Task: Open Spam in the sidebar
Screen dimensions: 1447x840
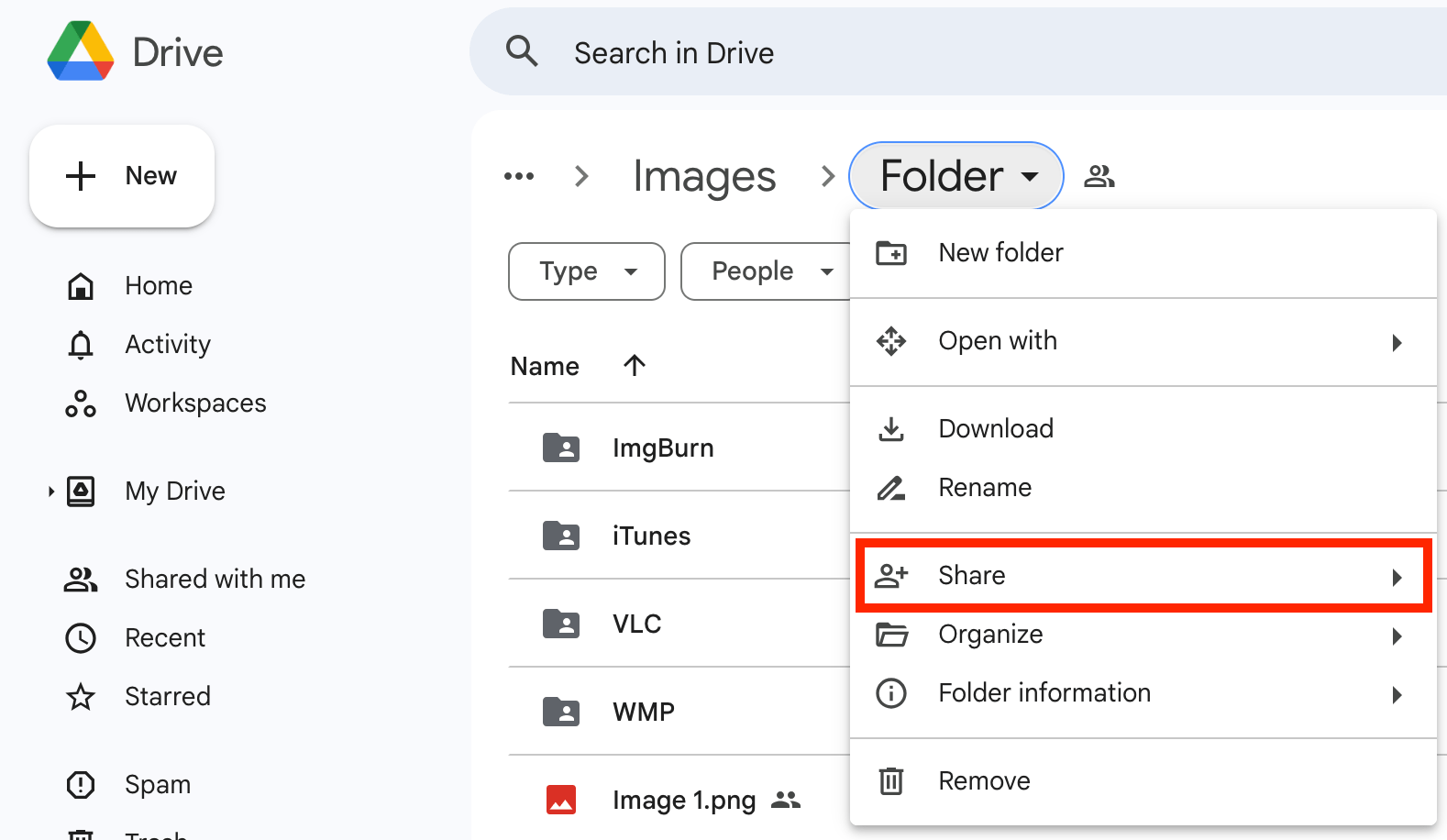Action: [x=158, y=785]
